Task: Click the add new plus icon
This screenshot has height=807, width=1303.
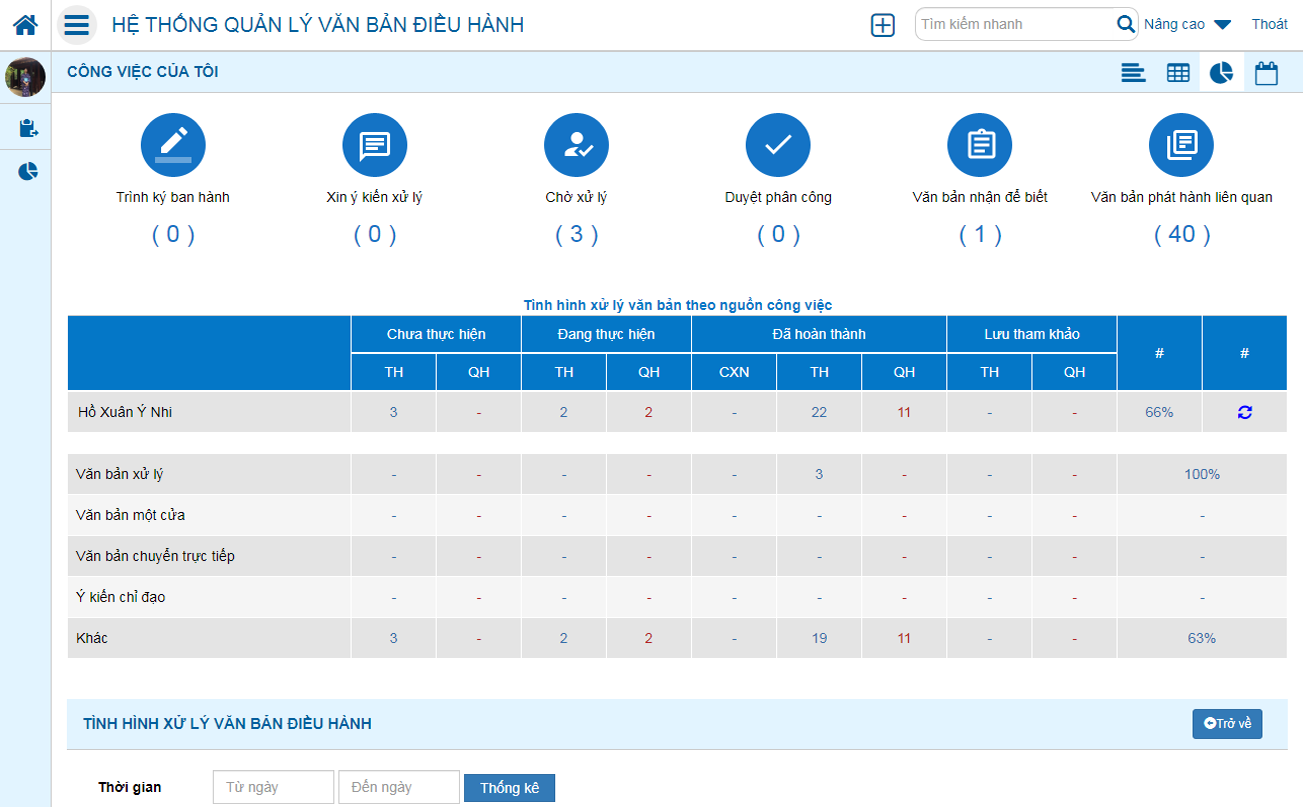Action: [882, 25]
